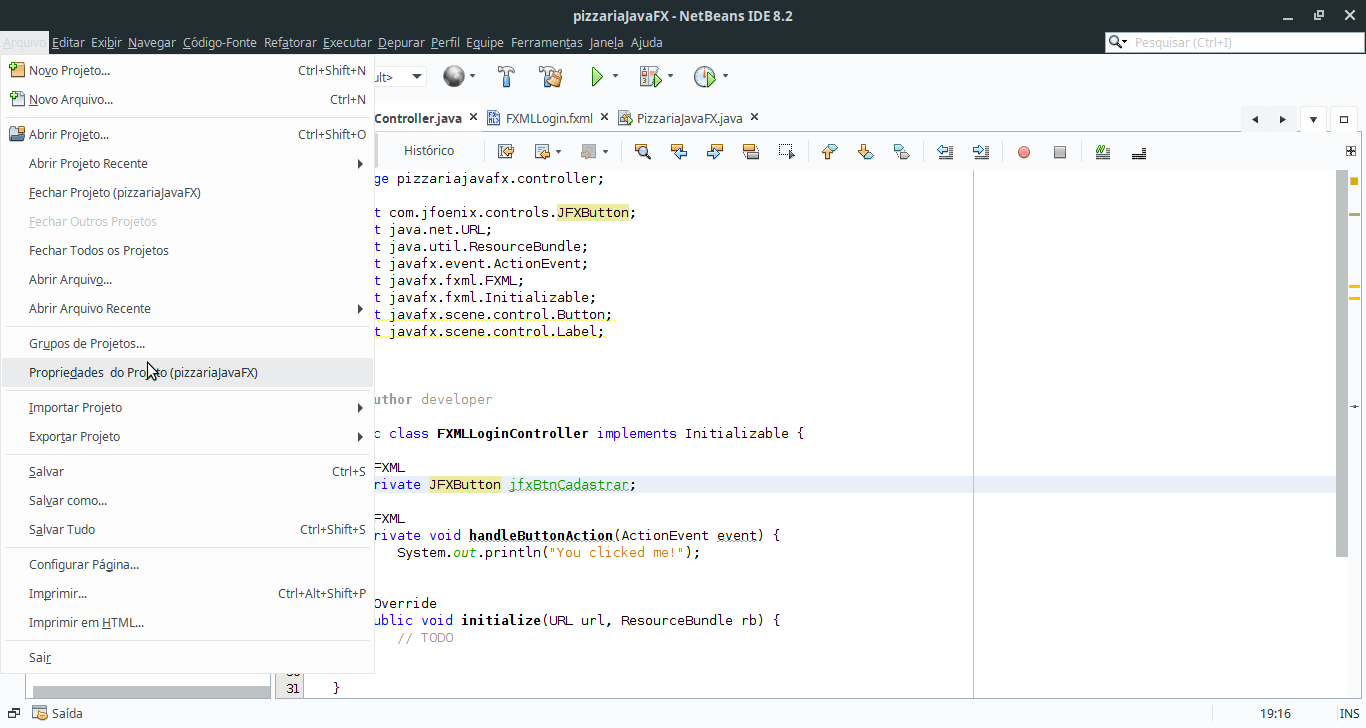This screenshot has height=728, width=1366.
Task: Select Fechar Projeto (pizzariaJavaFX)
Action: [x=187, y=192]
